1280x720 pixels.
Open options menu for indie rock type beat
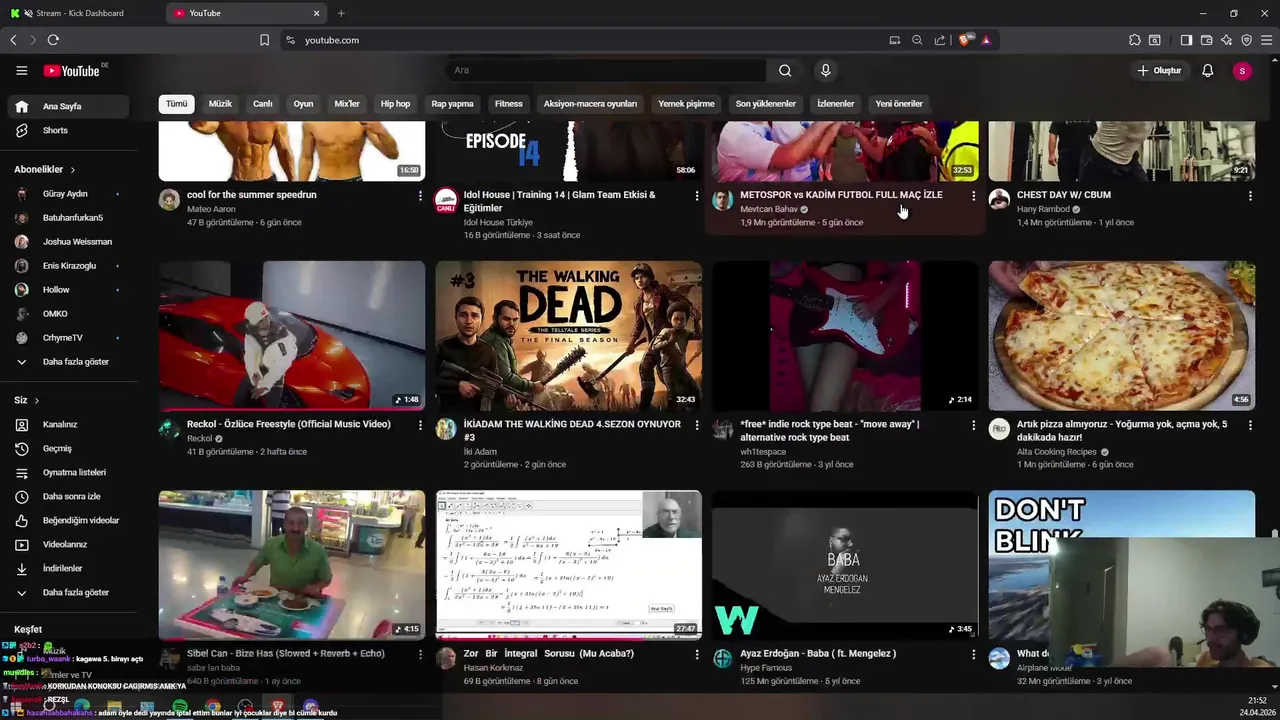coord(973,425)
